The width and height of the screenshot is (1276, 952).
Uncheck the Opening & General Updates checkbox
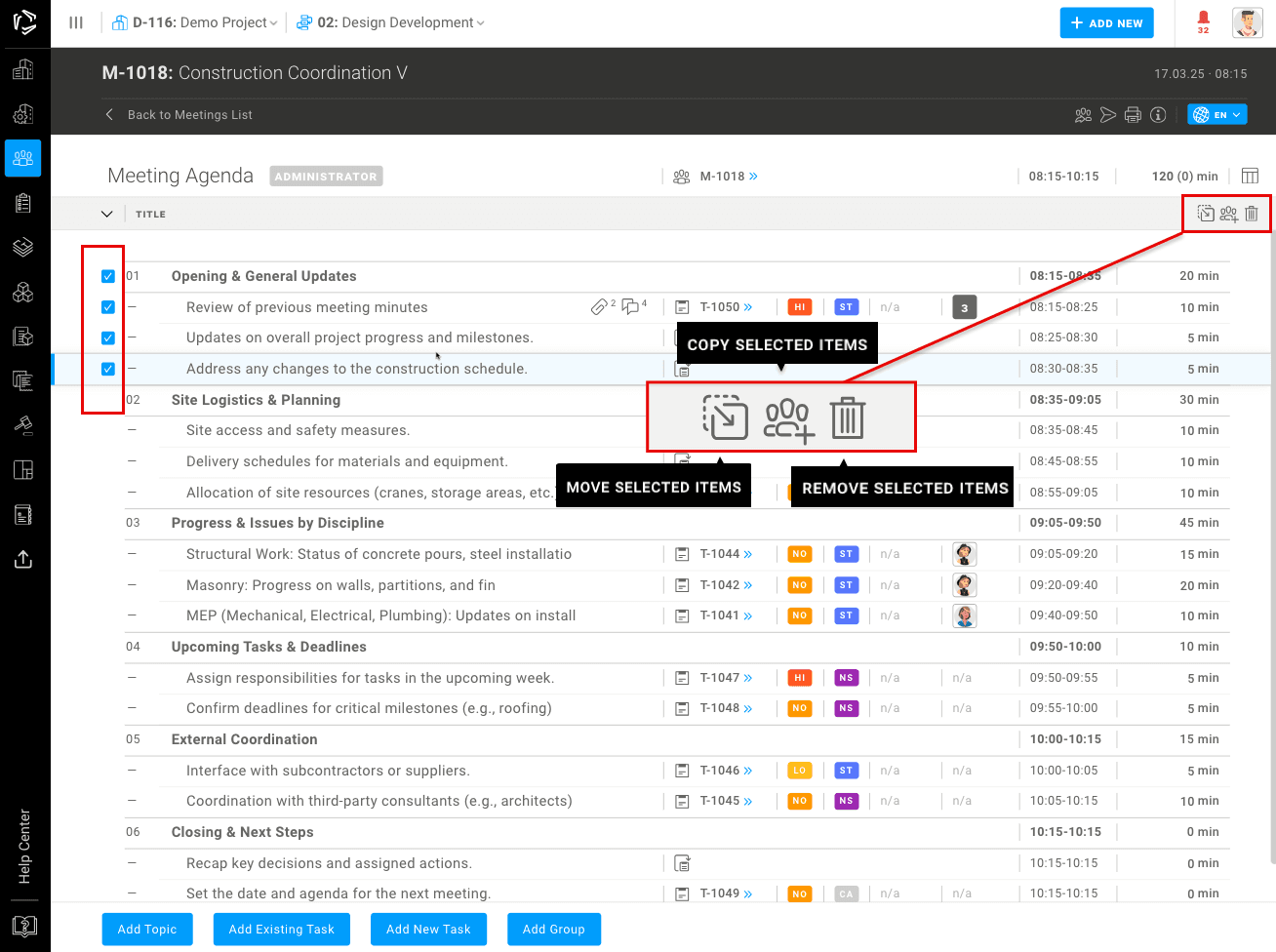coord(108,276)
